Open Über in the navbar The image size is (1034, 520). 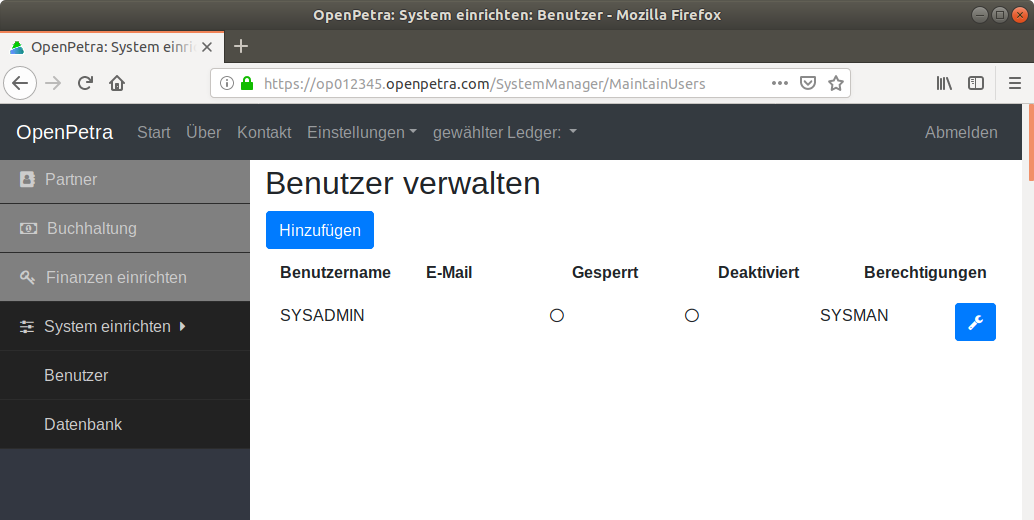point(204,132)
